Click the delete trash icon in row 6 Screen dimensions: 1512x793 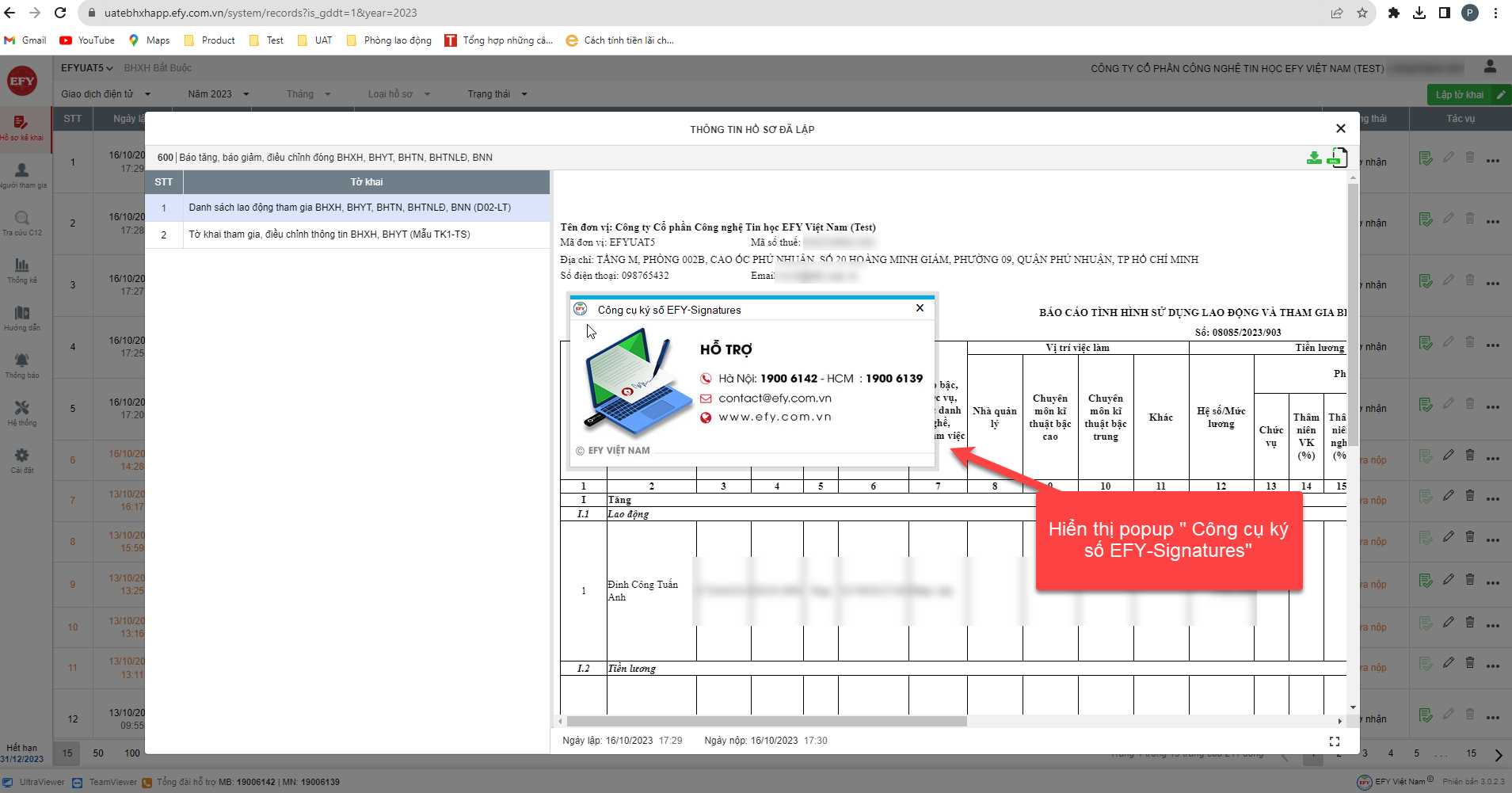tap(1470, 456)
